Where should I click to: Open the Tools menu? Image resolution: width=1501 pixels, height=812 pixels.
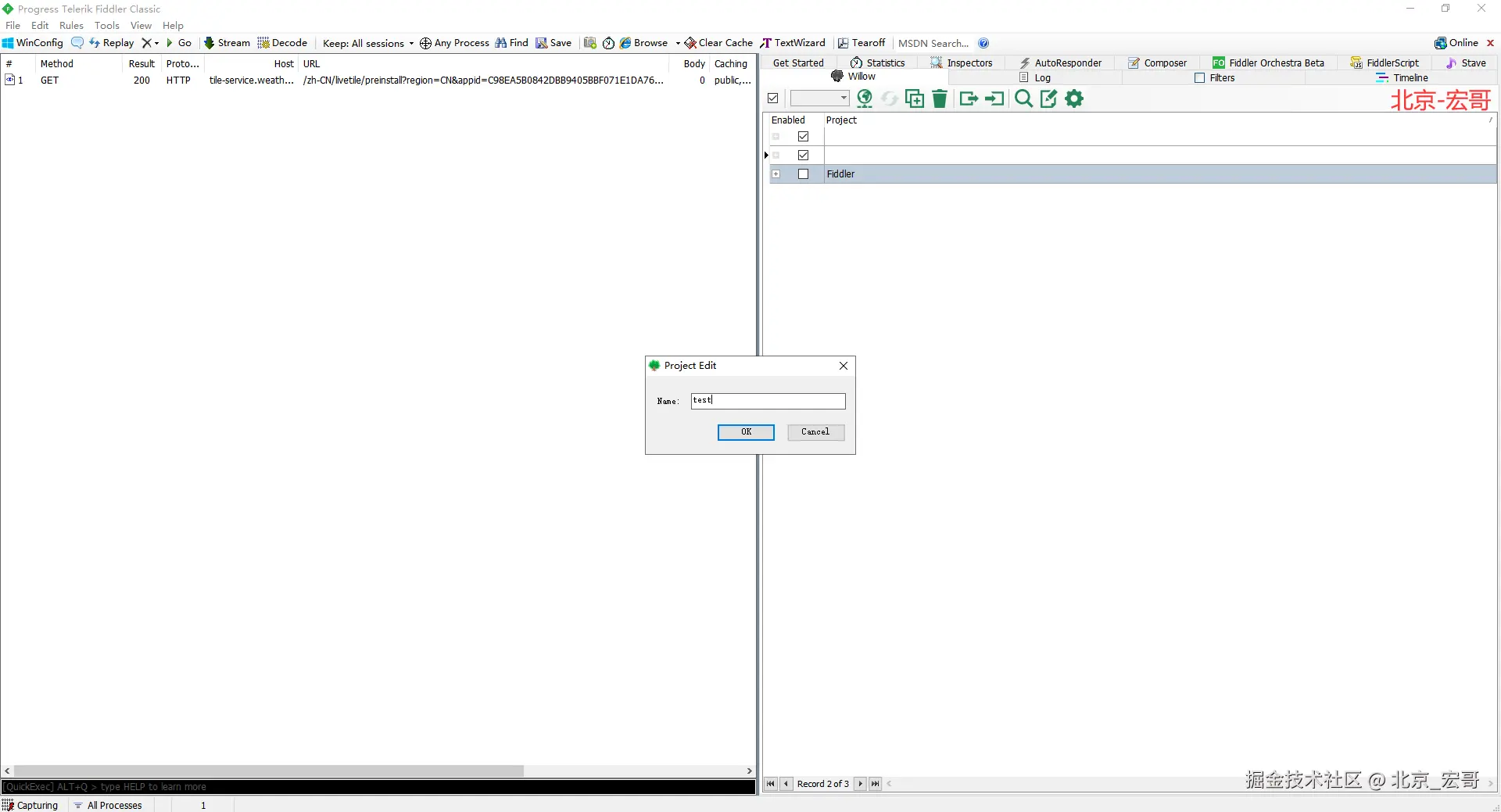(107, 25)
